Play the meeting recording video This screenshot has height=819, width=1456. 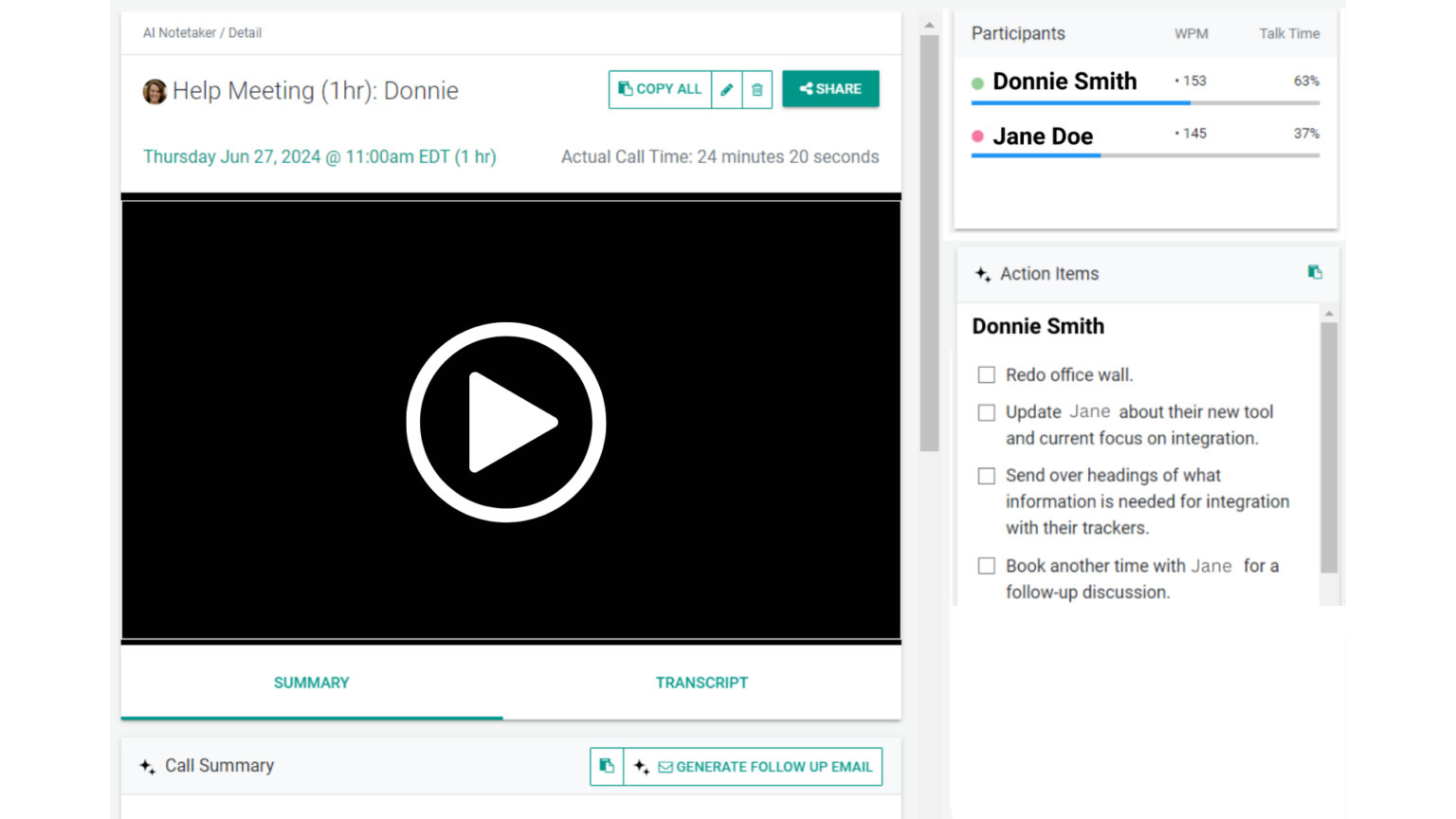pyautogui.click(x=506, y=422)
